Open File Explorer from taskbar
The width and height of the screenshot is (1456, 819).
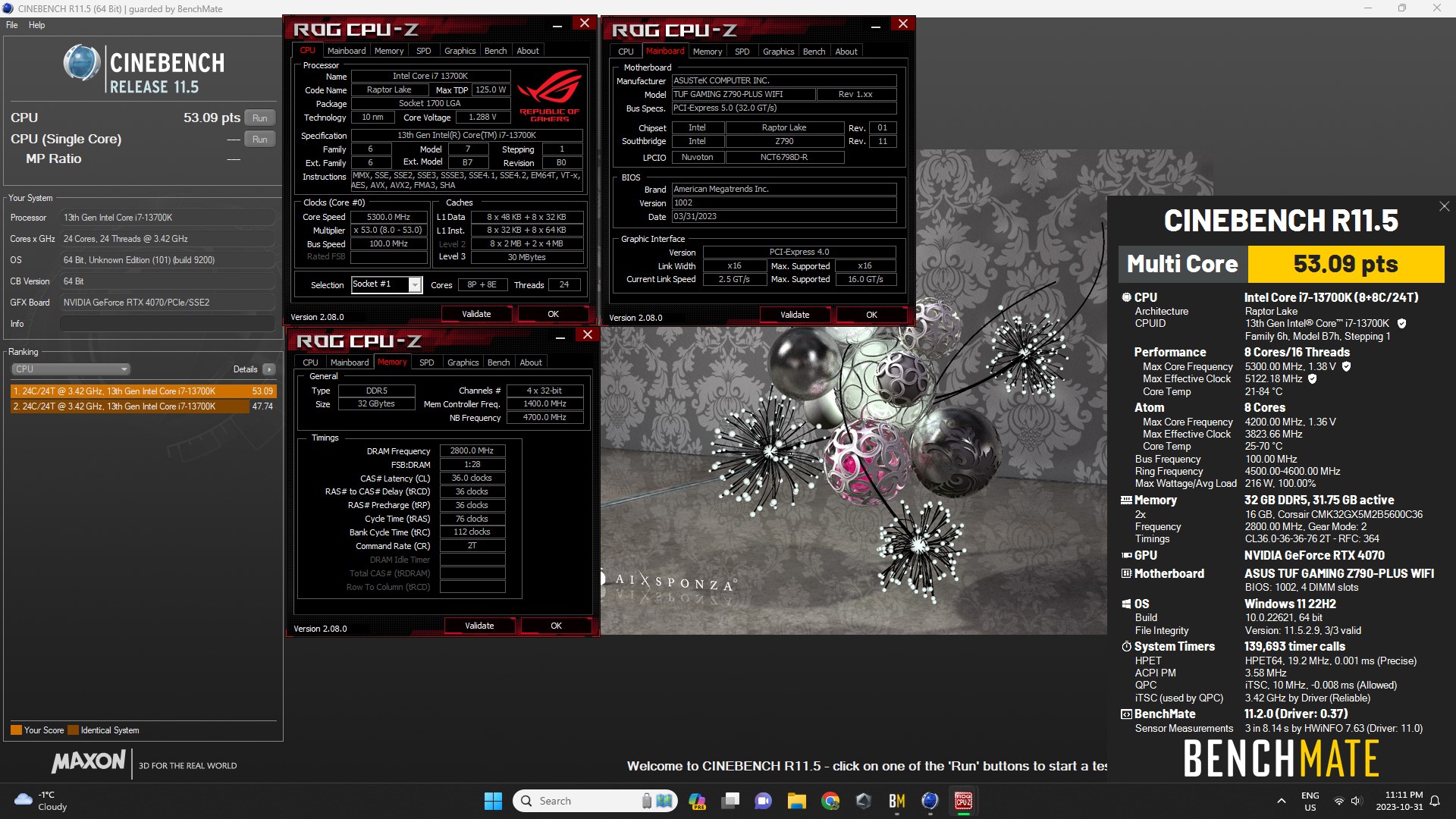click(796, 801)
